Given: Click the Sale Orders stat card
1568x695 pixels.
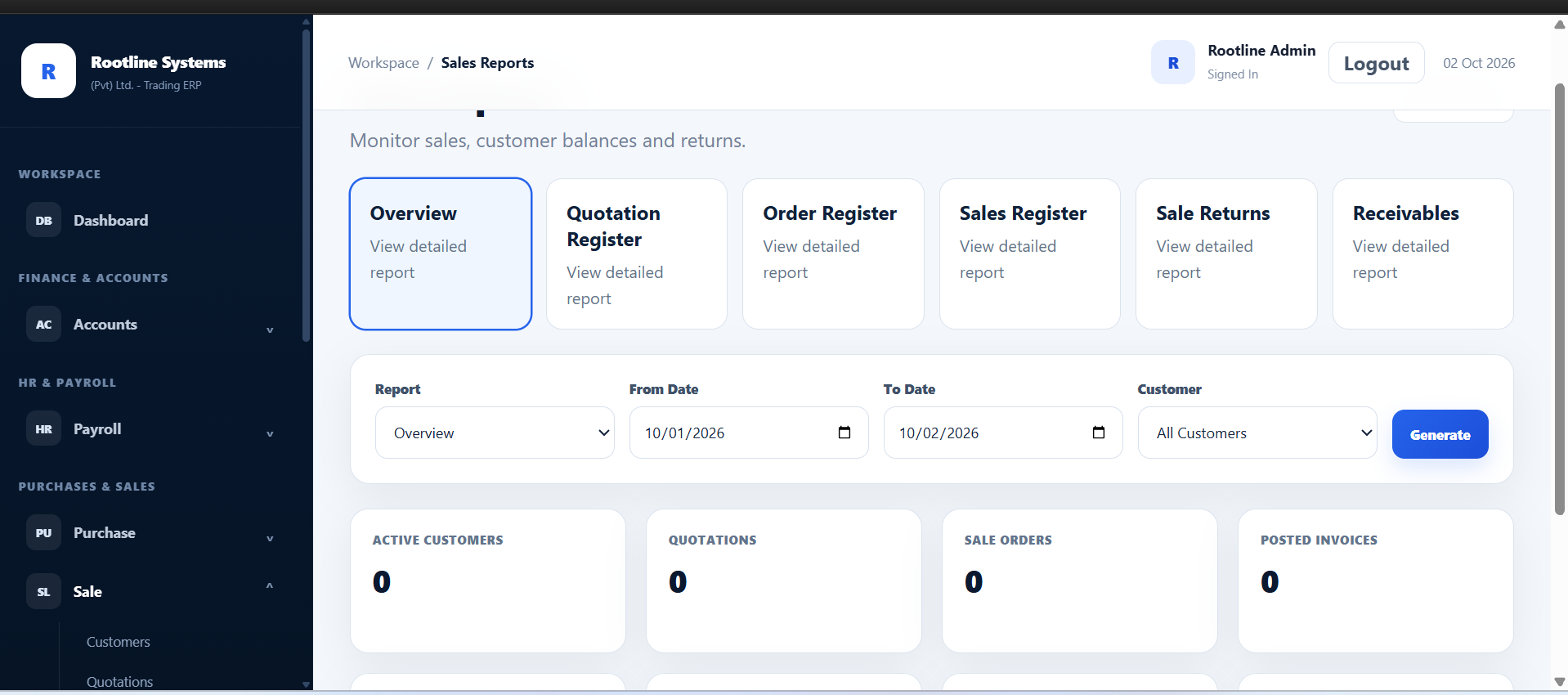Looking at the screenshot, I should pyautogui.click(x=1080, y=581).
